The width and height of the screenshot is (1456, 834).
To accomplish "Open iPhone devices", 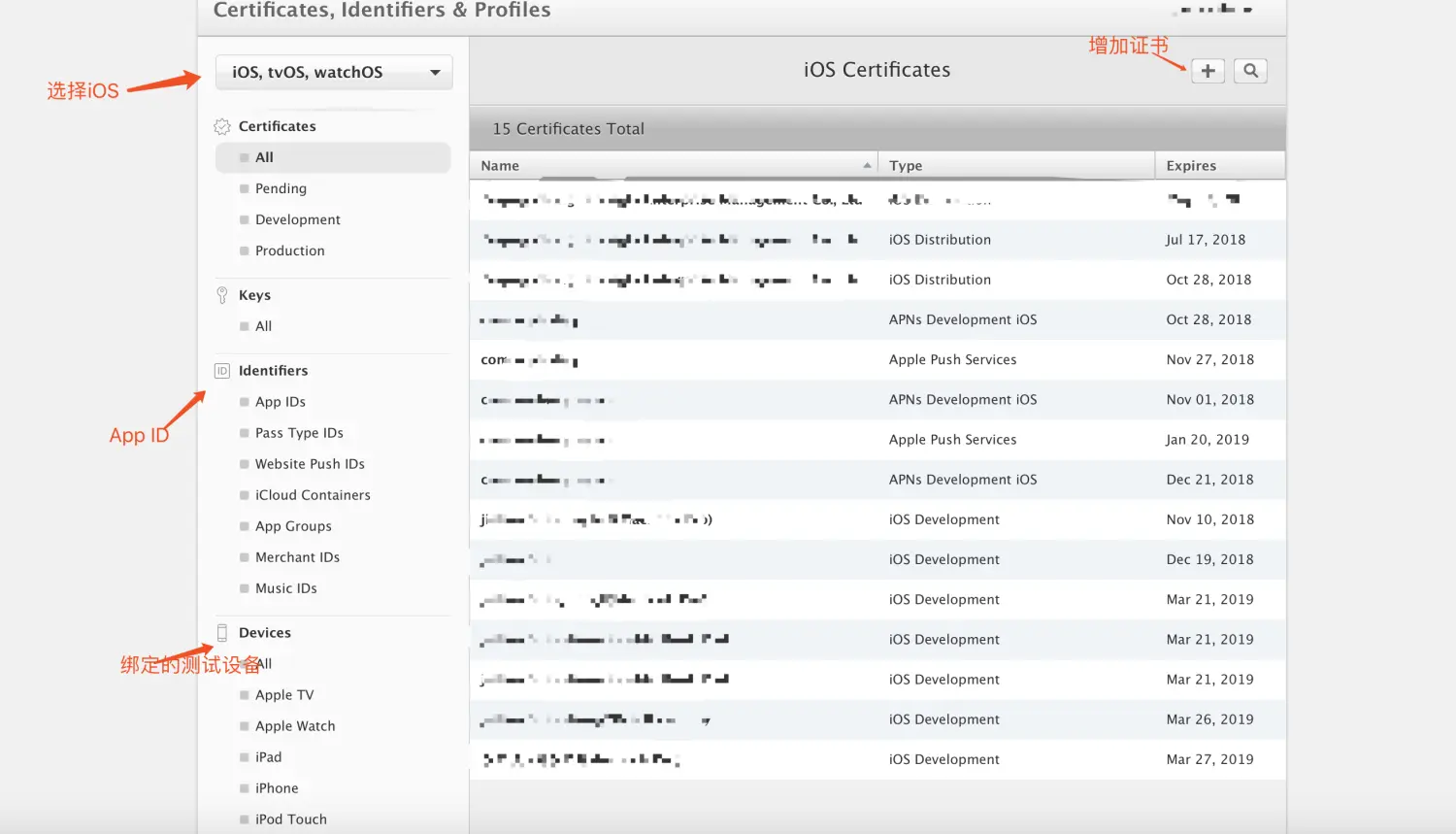I will [x=277, y=788].
